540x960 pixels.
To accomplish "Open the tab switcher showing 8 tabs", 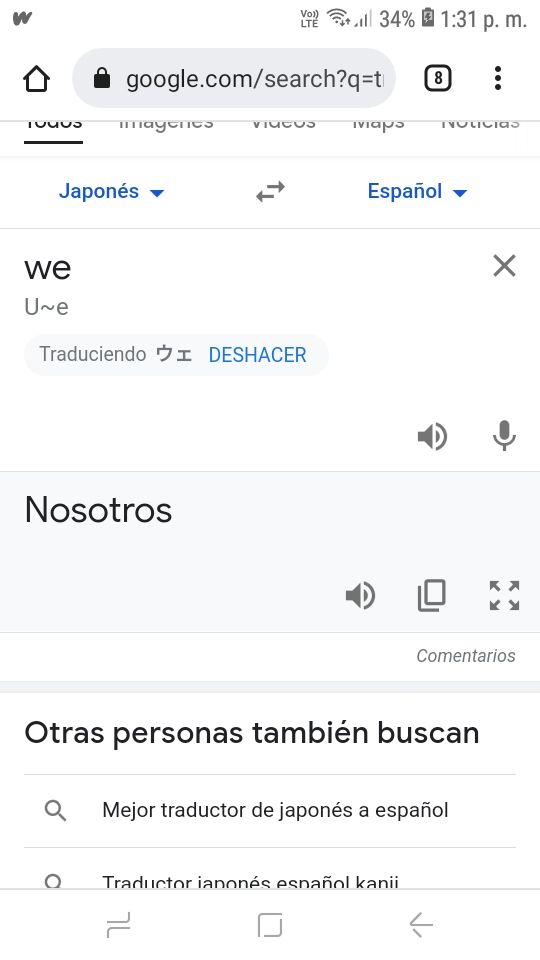I will [438, 78].
